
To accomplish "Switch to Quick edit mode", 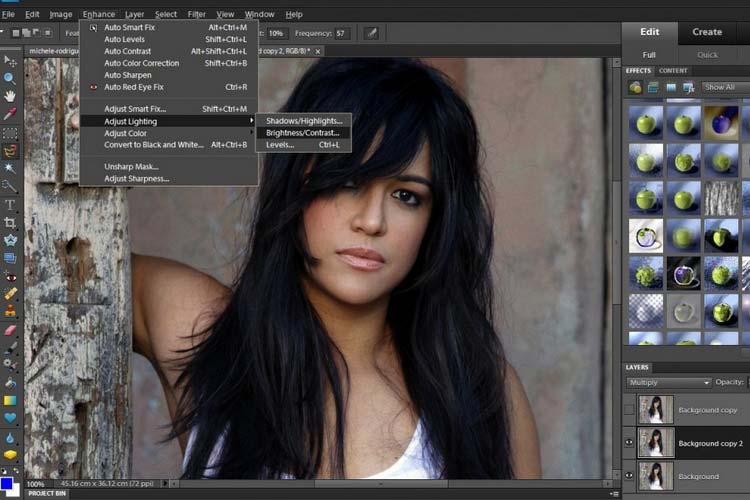I will pyautogui.click(x=707, y=55).
